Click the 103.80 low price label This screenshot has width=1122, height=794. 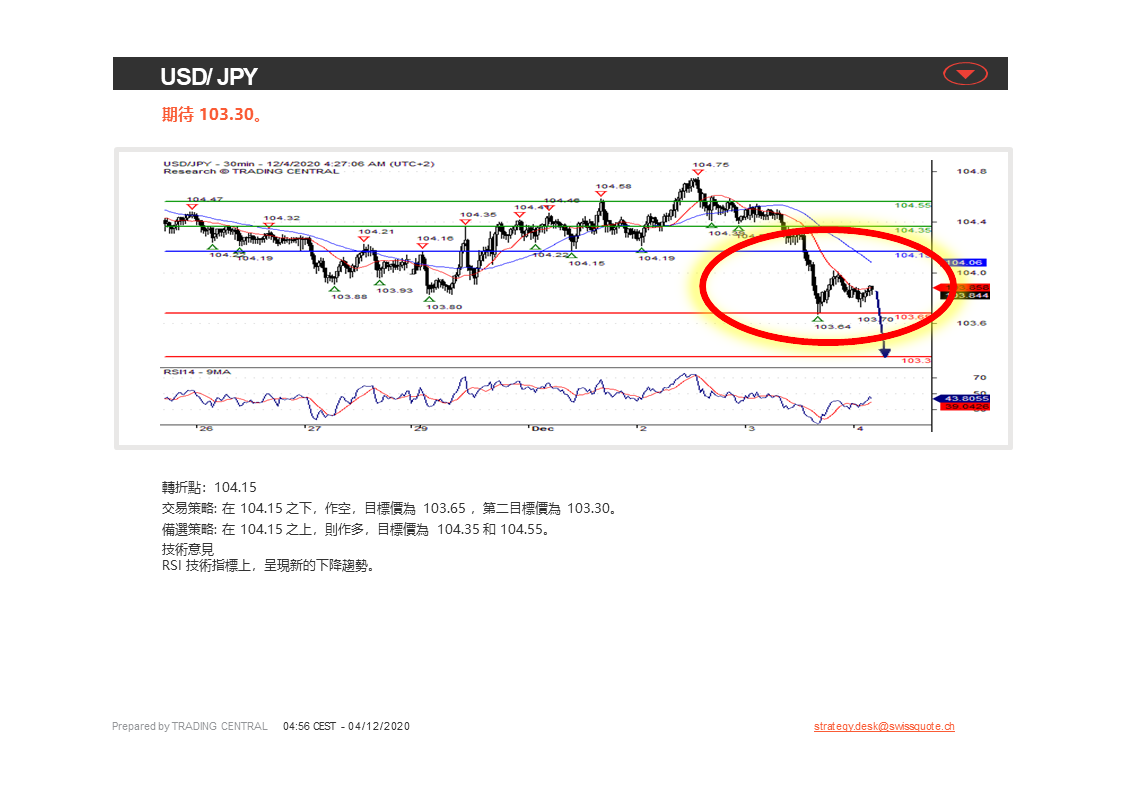(x=444, y=307)
